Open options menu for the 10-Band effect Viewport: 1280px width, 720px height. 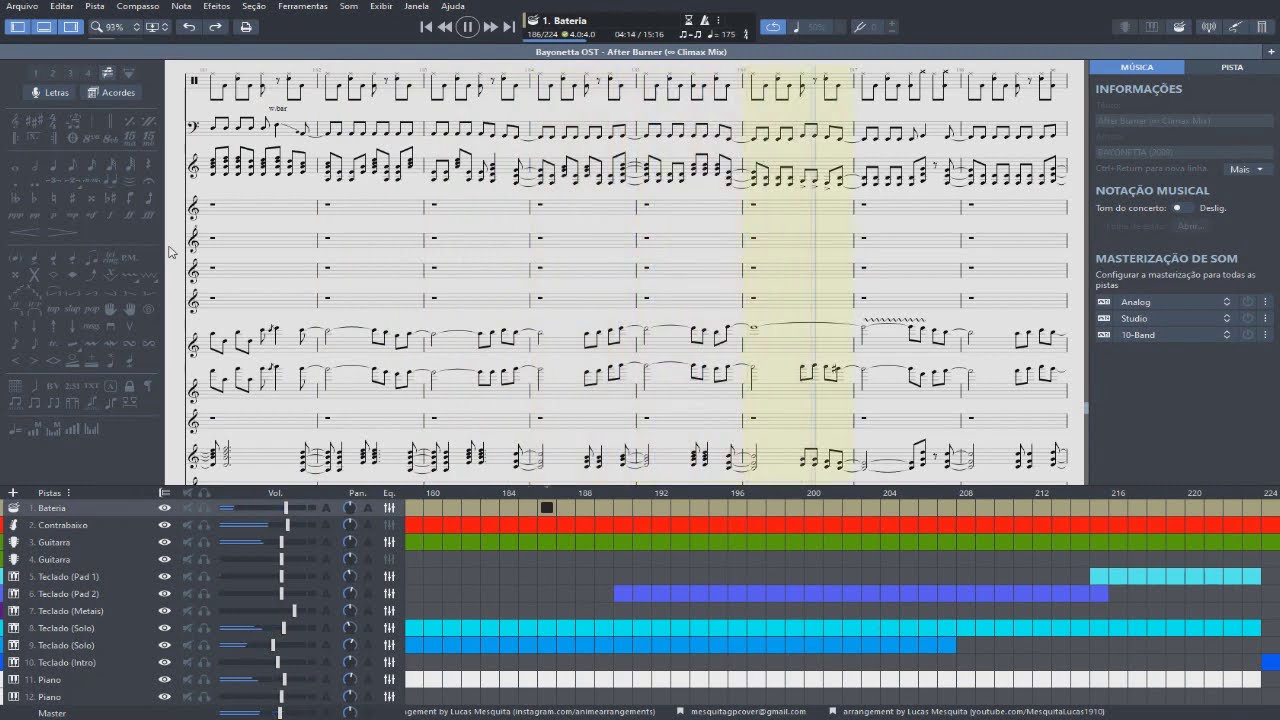pyautogui.click(x=1265, y=335)
